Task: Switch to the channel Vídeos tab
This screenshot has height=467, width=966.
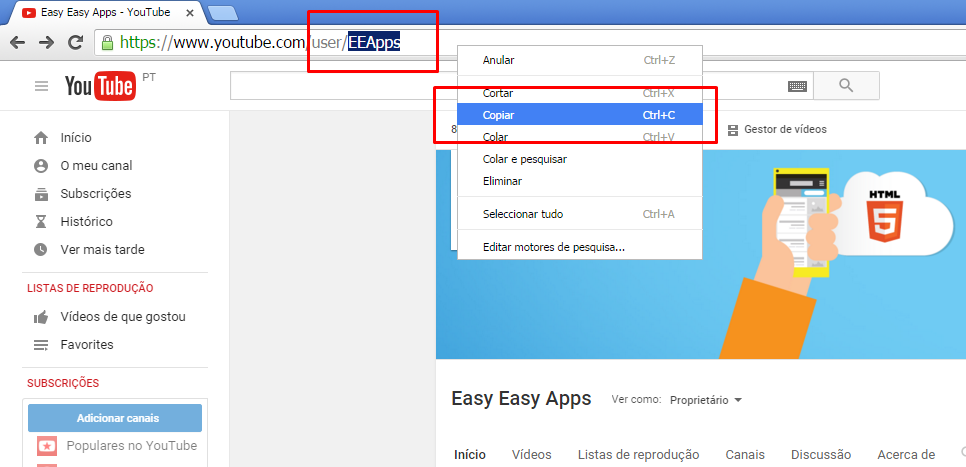Action: coord(532,455)
